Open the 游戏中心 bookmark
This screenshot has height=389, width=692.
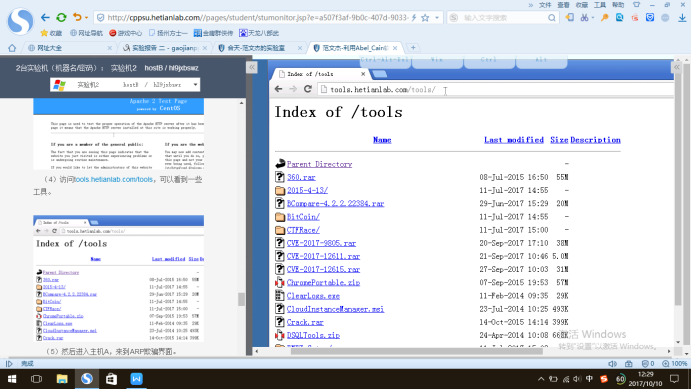(126, 33)
